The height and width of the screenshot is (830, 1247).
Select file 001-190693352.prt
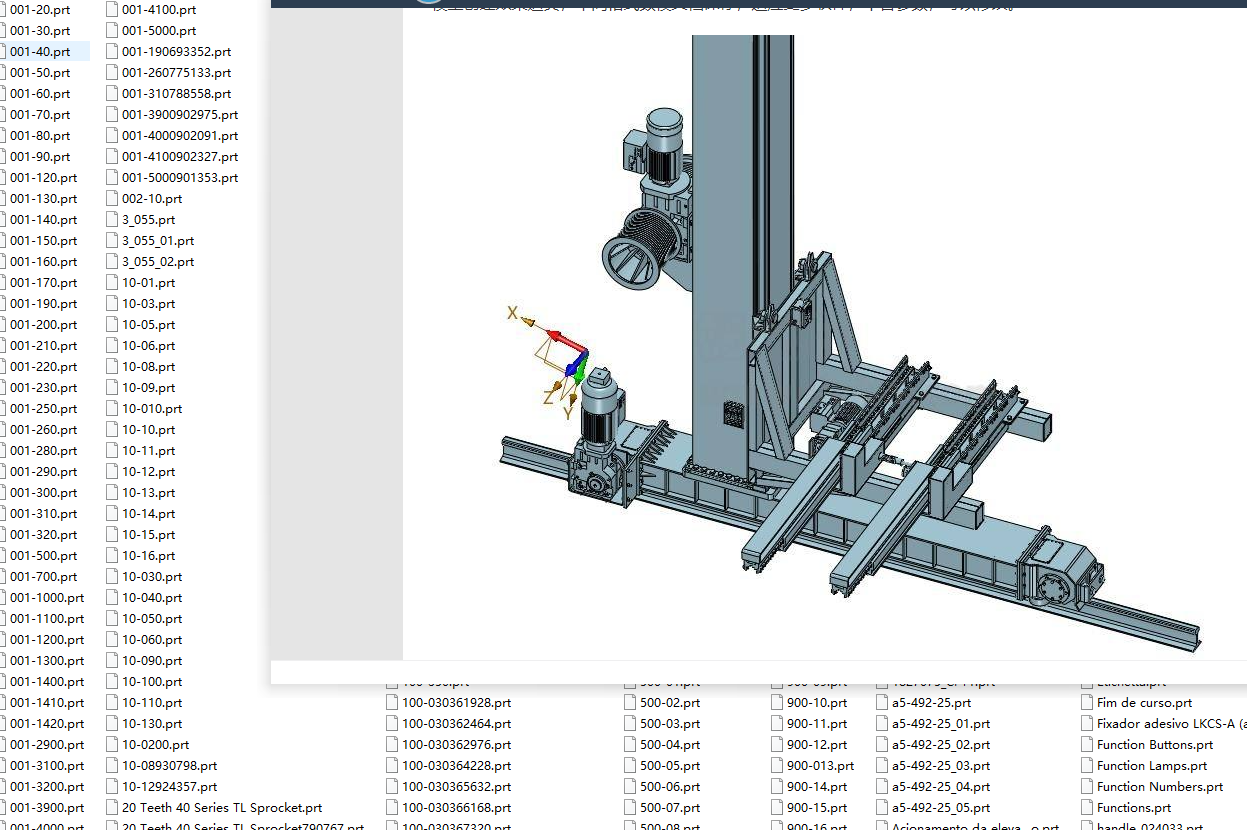176,51
